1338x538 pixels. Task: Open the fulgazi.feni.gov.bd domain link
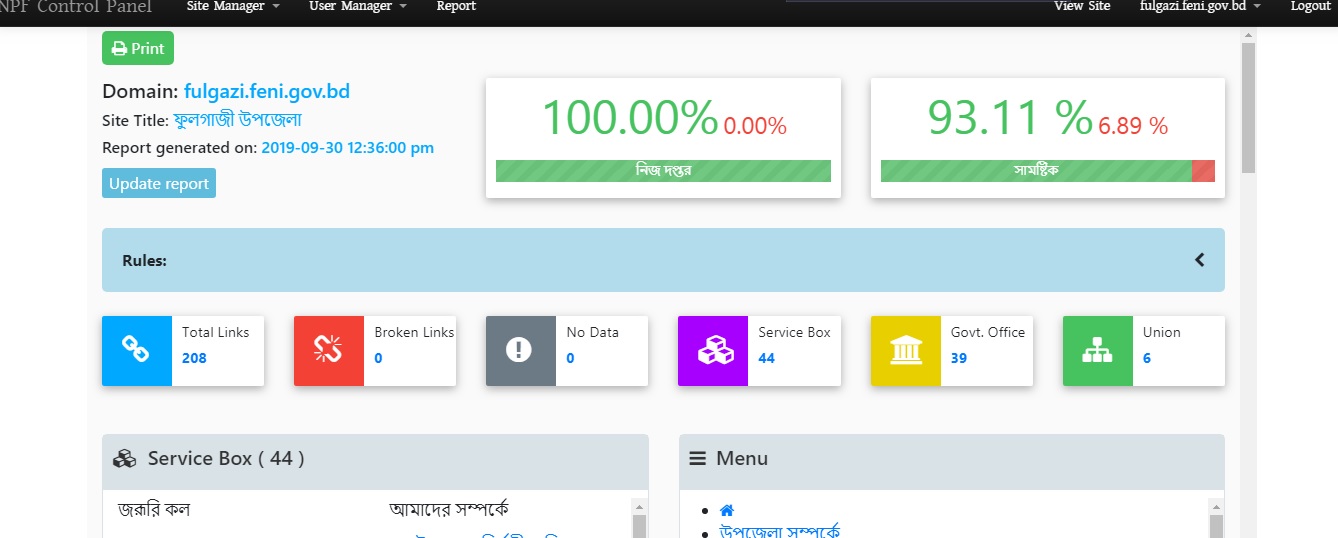pos(266,91)
